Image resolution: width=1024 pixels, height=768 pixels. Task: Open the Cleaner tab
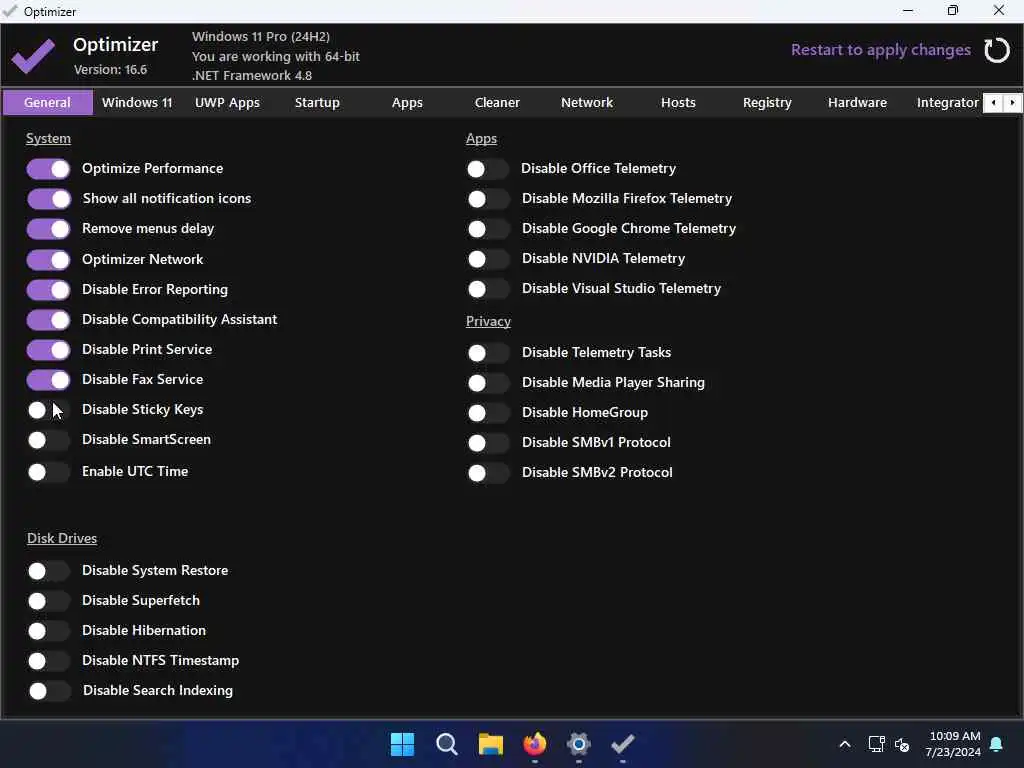point(497,103)
